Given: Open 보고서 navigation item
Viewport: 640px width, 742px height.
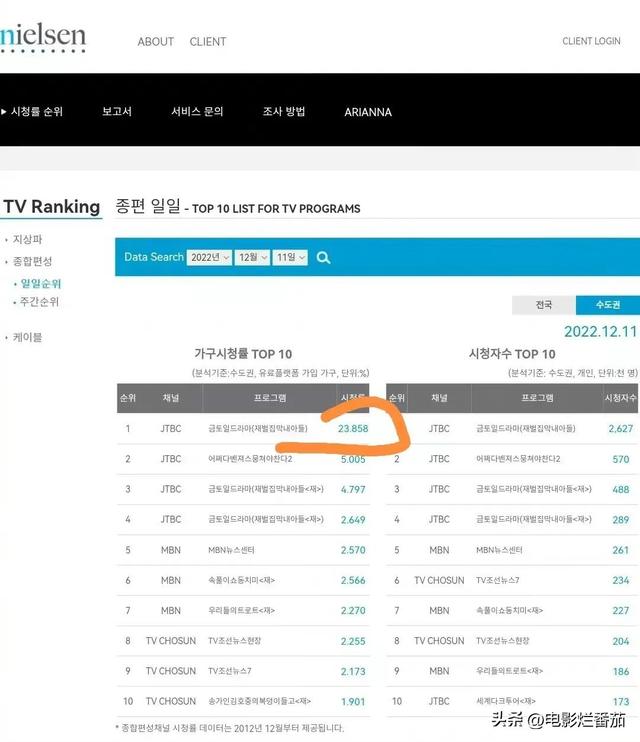Looking at the screenshot, I should (x=117, y=112).
